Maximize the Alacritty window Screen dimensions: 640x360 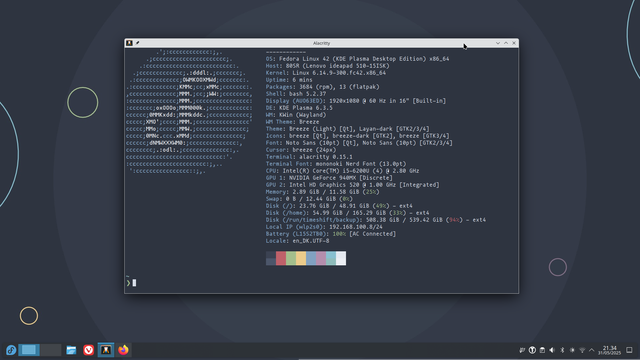pos(506,43)
